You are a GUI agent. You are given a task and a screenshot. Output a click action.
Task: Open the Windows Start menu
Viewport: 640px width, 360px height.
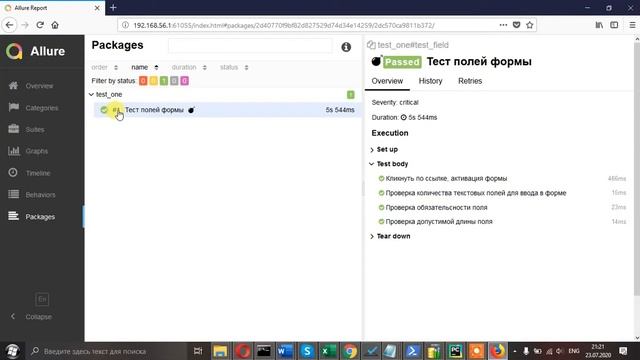click(13, 351)
